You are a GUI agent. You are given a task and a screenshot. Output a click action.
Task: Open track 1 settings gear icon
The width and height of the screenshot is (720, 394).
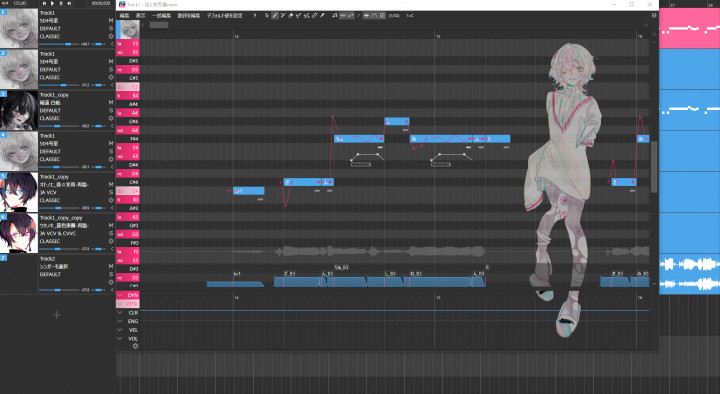click(111, 36)
